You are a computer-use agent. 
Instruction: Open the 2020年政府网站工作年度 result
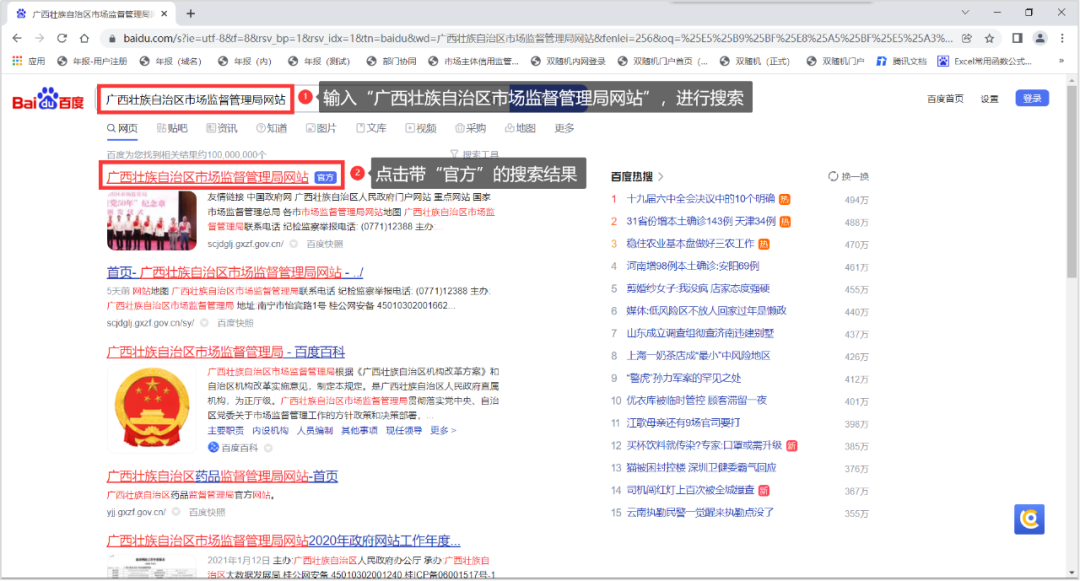(x=284, y=540)
